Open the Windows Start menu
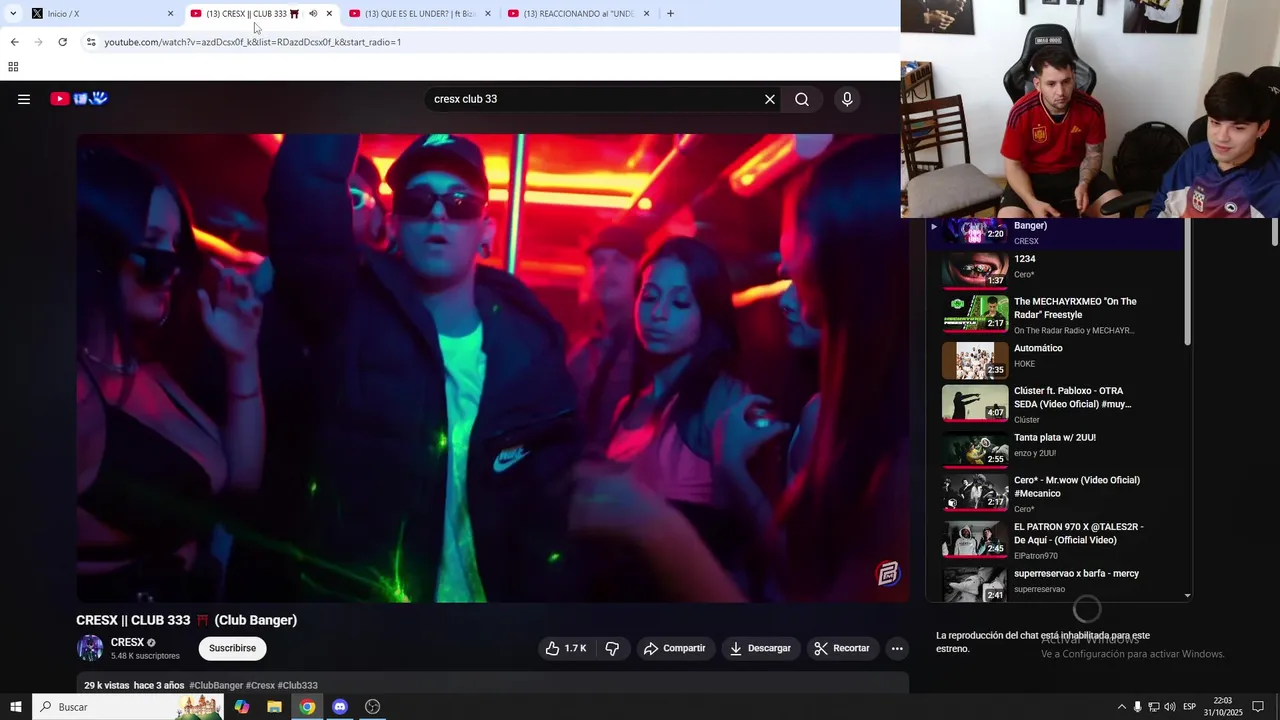The height and width of the screenshot is (720, 1280). pos(15,707)
